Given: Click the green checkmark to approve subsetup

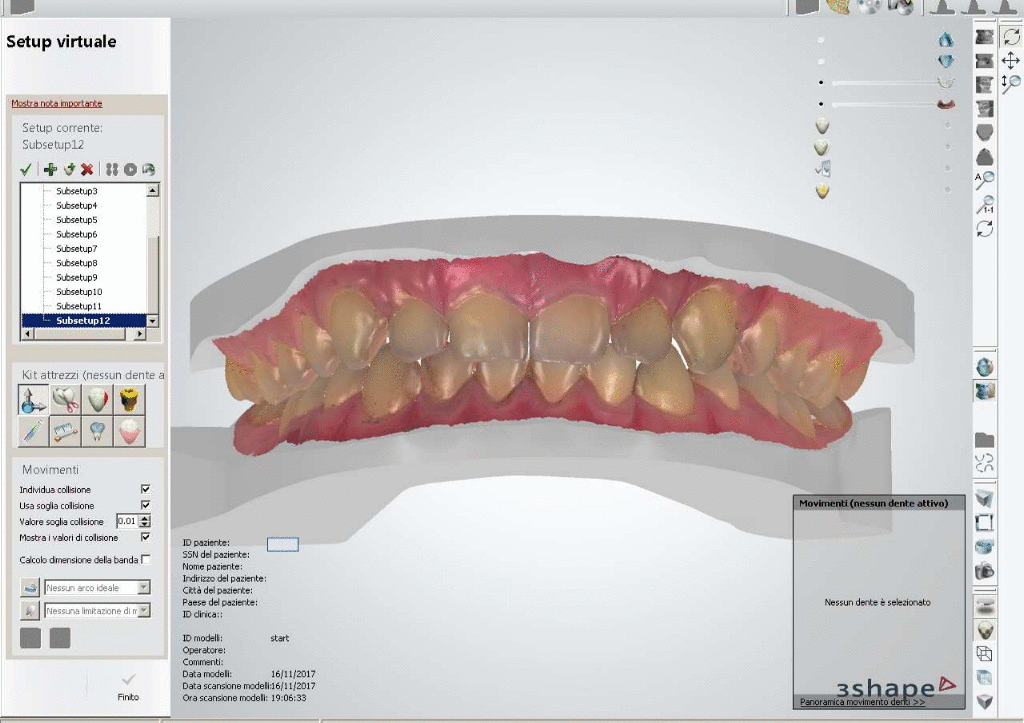Looking at the screenshot, I should coord(26,170).
